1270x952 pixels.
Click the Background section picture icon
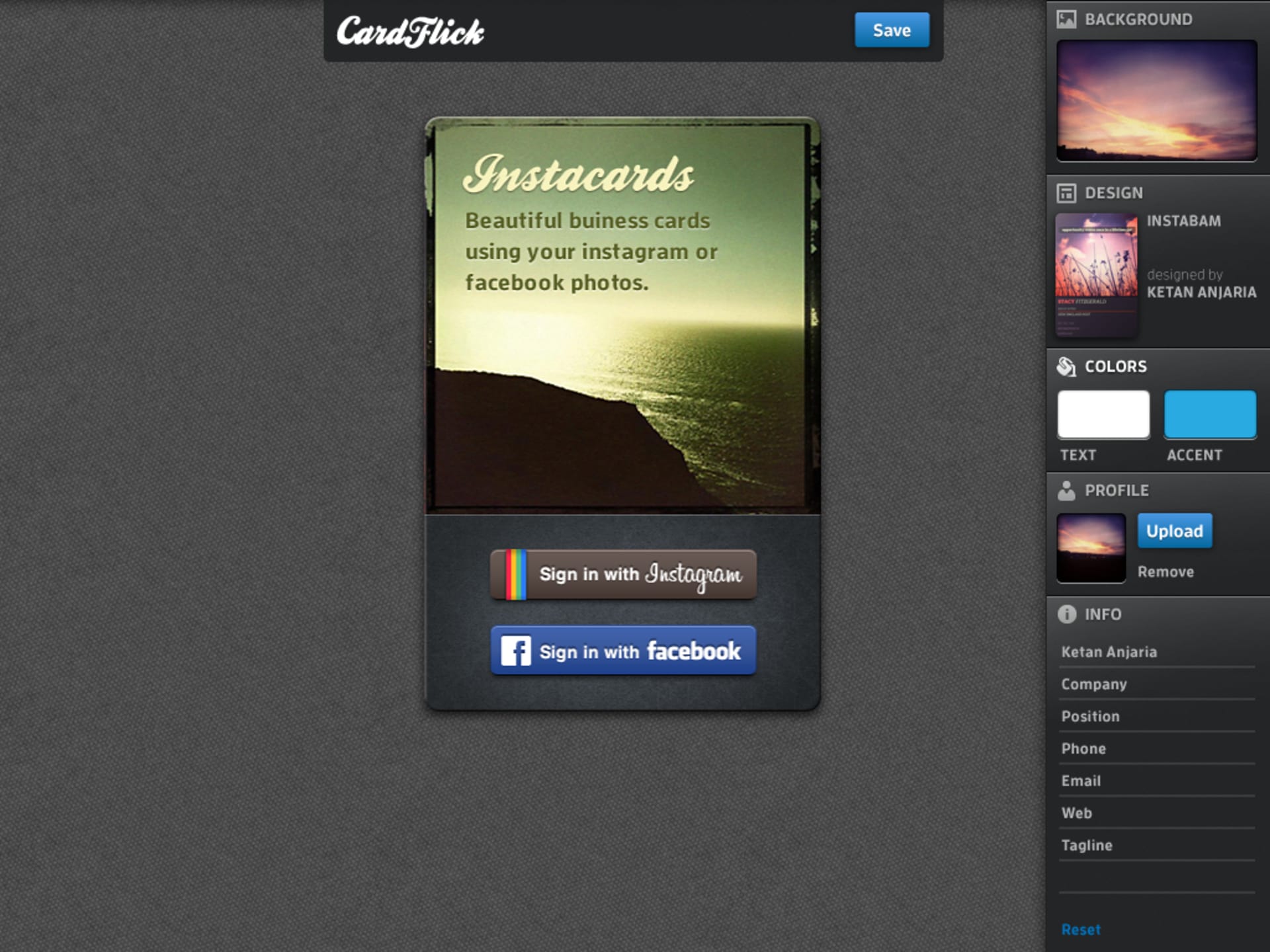(x=1066, y=19)
